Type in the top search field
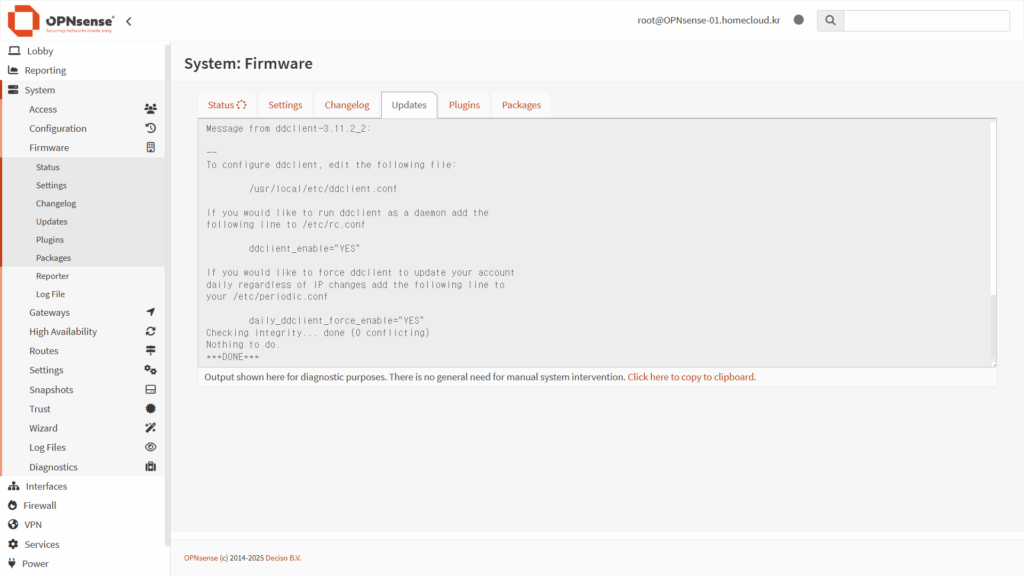Screen dimensions: 1024x576 pos(926,20)
